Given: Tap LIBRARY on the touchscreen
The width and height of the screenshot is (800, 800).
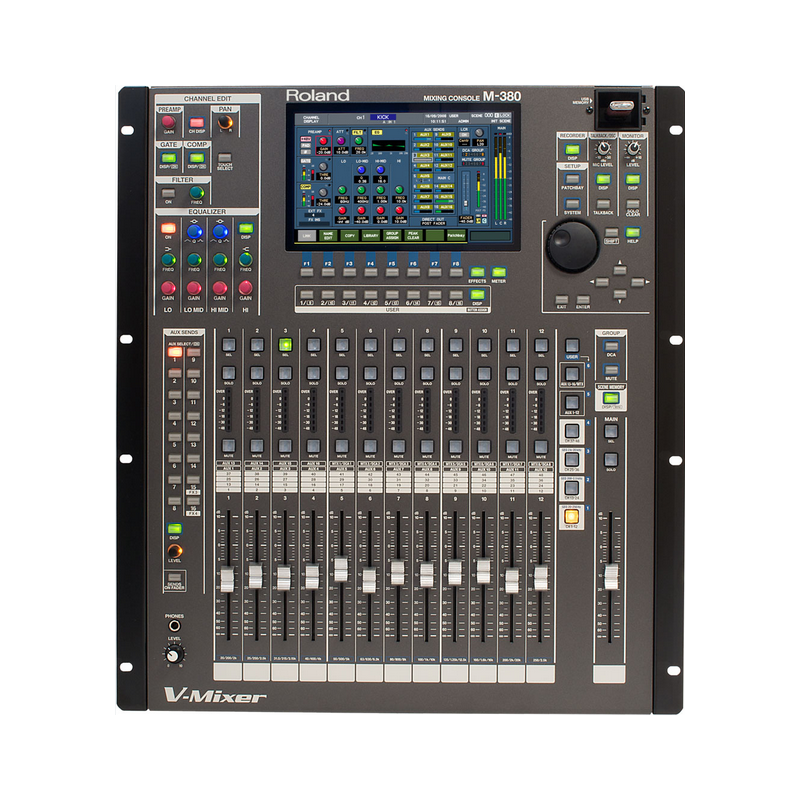Looking at the screenshot, I should click(371, 236).
